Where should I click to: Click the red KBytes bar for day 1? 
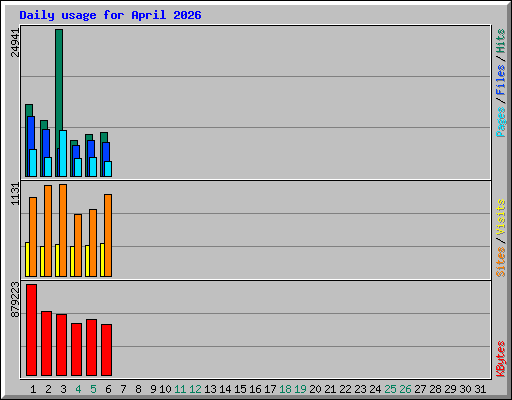(31, 330)
